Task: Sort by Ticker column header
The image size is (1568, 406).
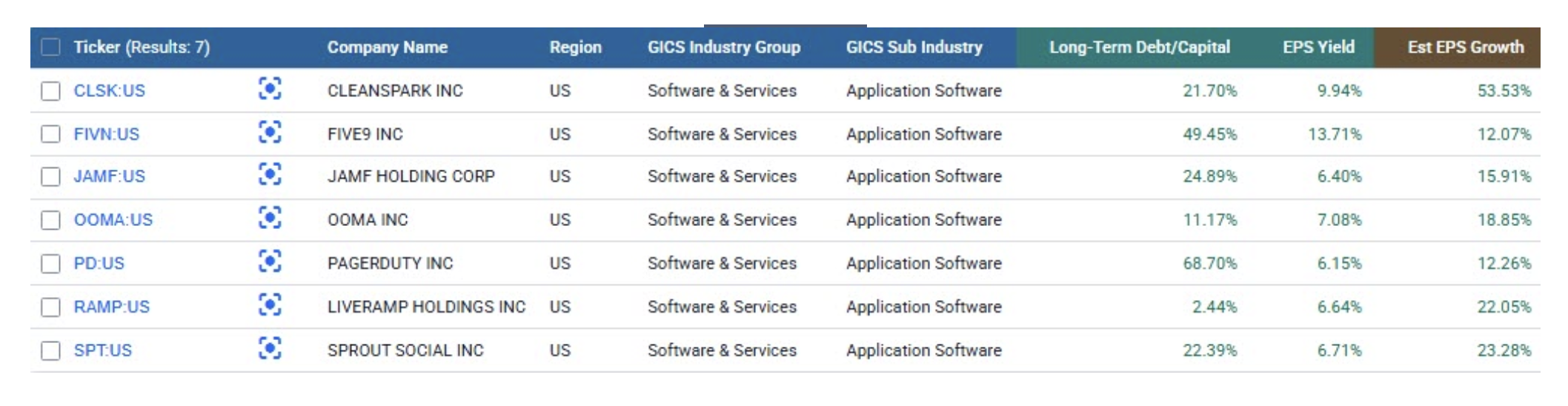Action: point(142,47)
